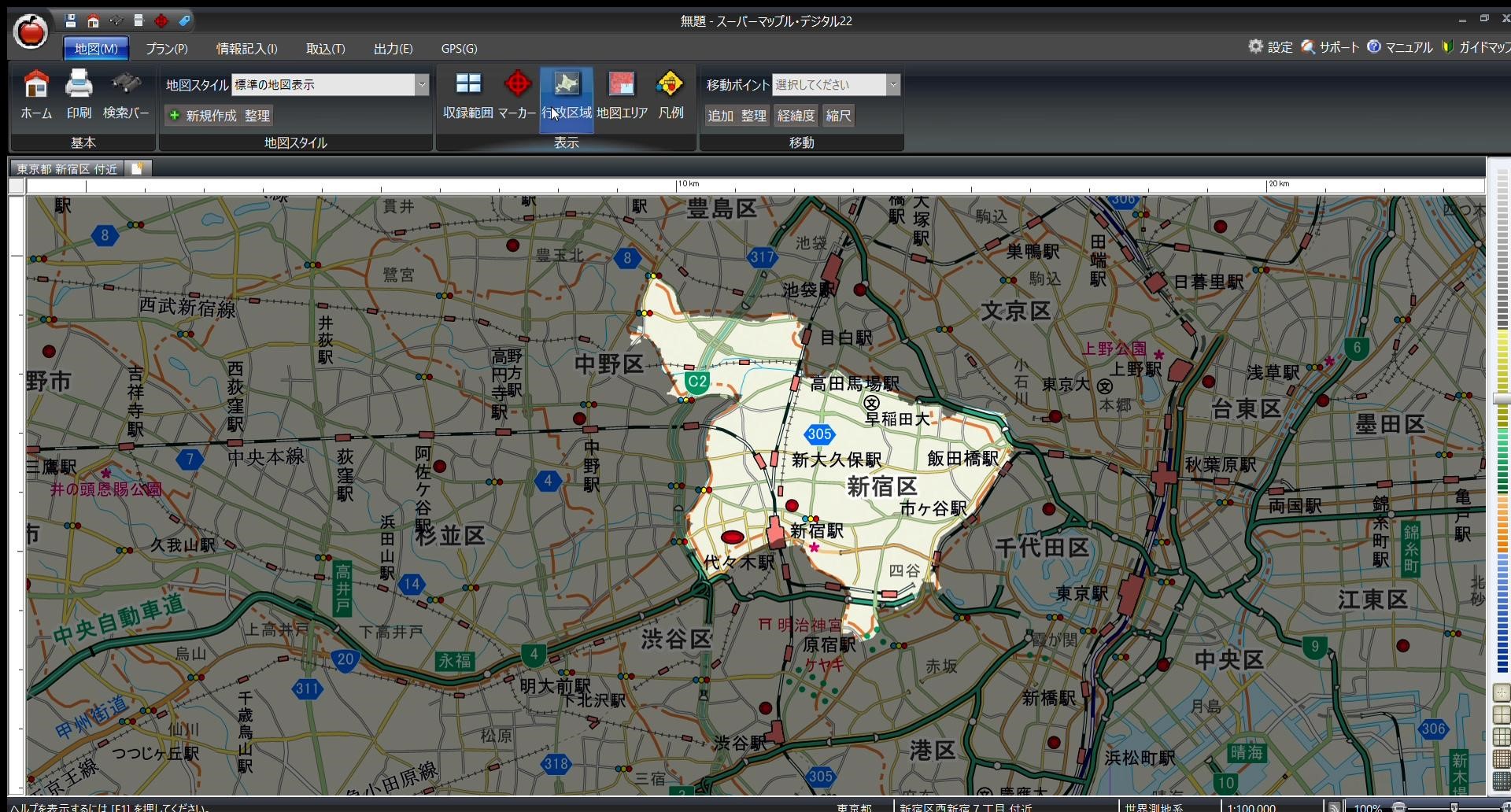
Task: Click the zoom slider thumb in status bar
Action: [x=1454, y=807]
